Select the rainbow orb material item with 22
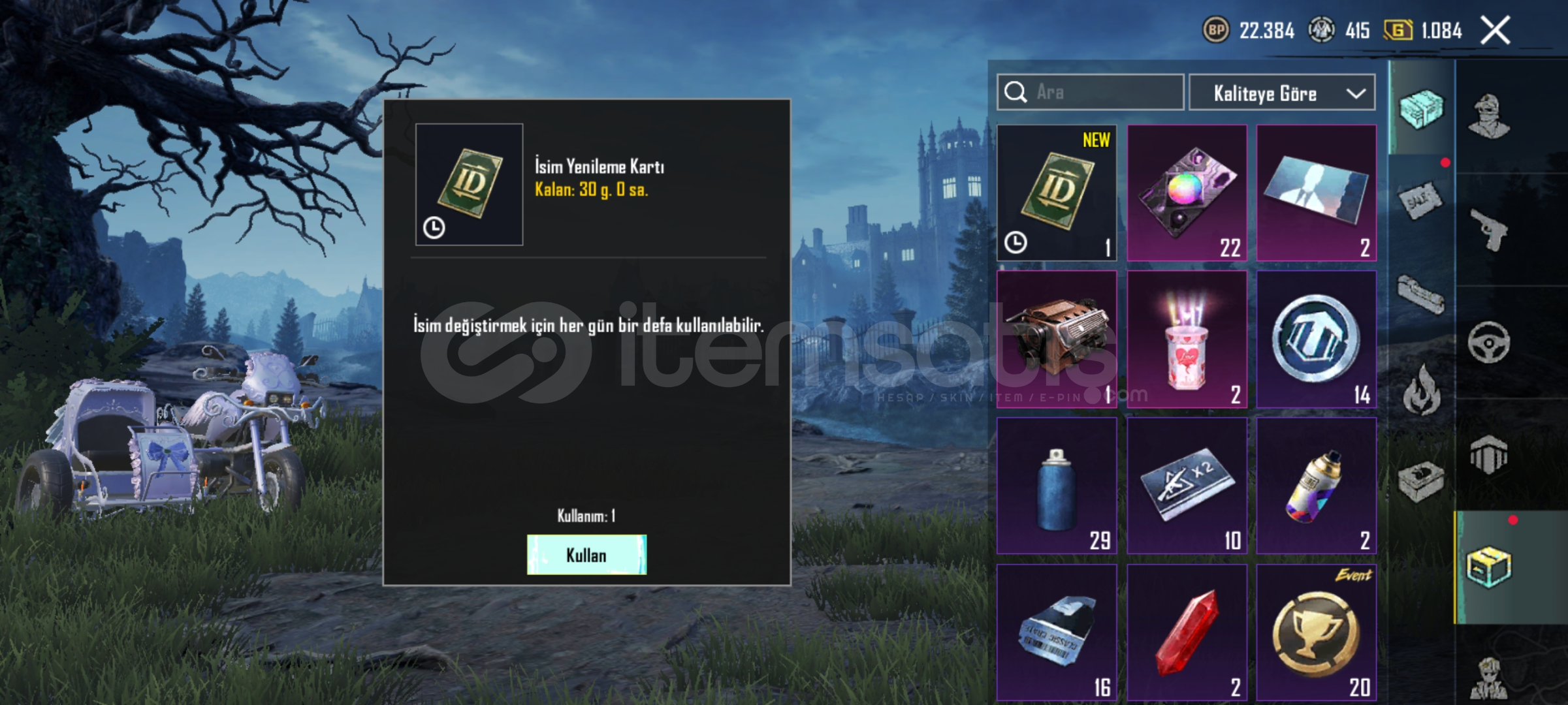Image resolution: width=1568 pixels, height=705 pixels. (1187, 193)
